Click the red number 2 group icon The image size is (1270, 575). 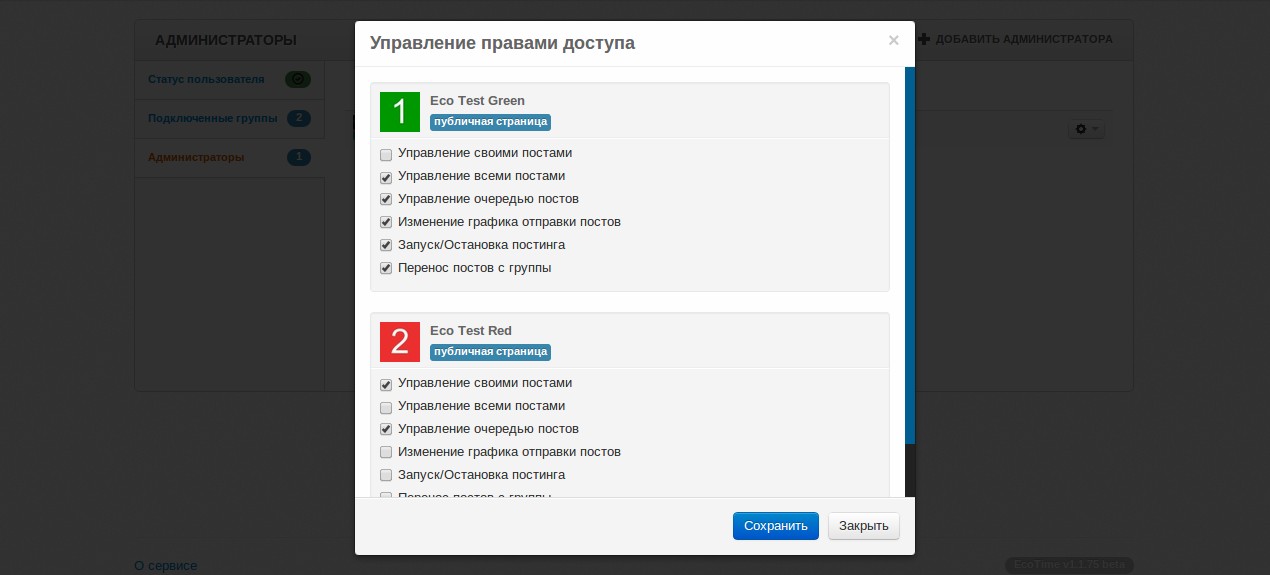400,342
